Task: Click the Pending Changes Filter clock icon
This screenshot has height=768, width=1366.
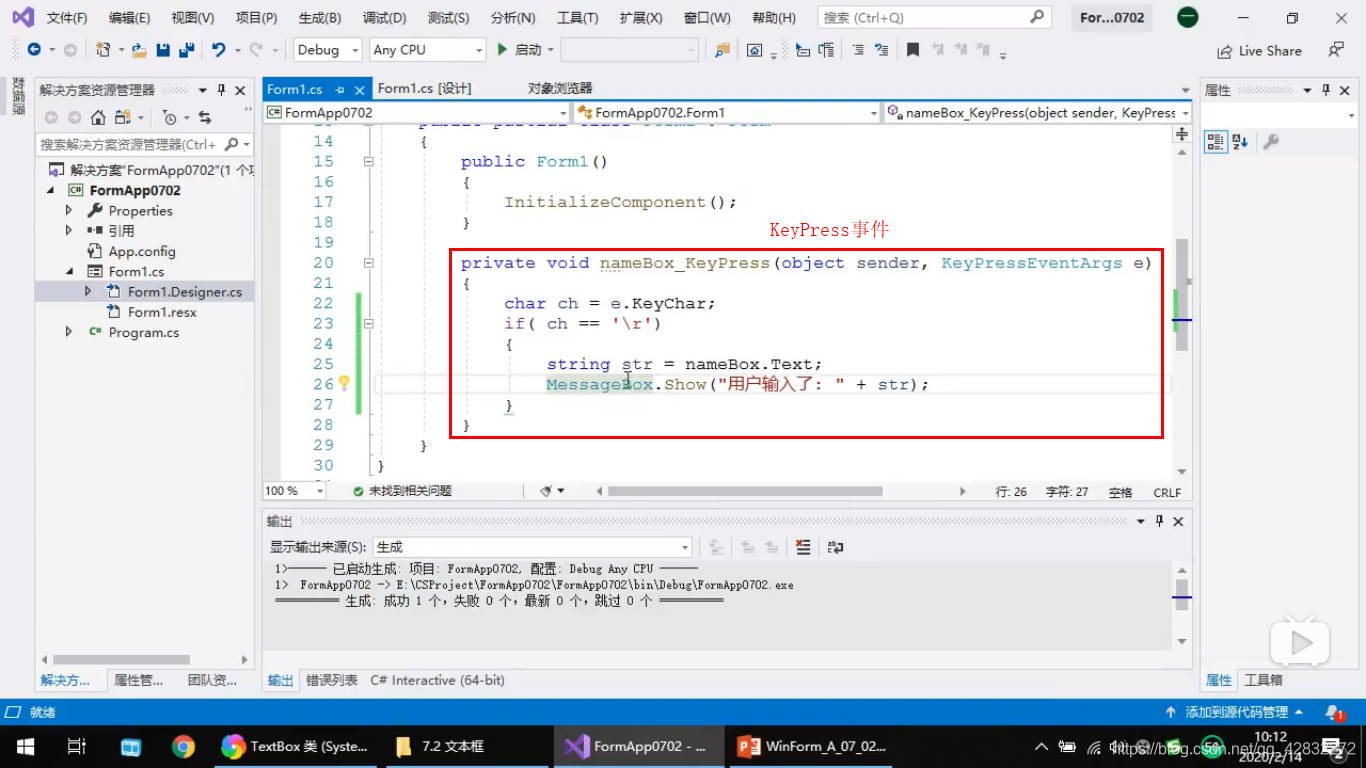Action: (x=169, y=117)
